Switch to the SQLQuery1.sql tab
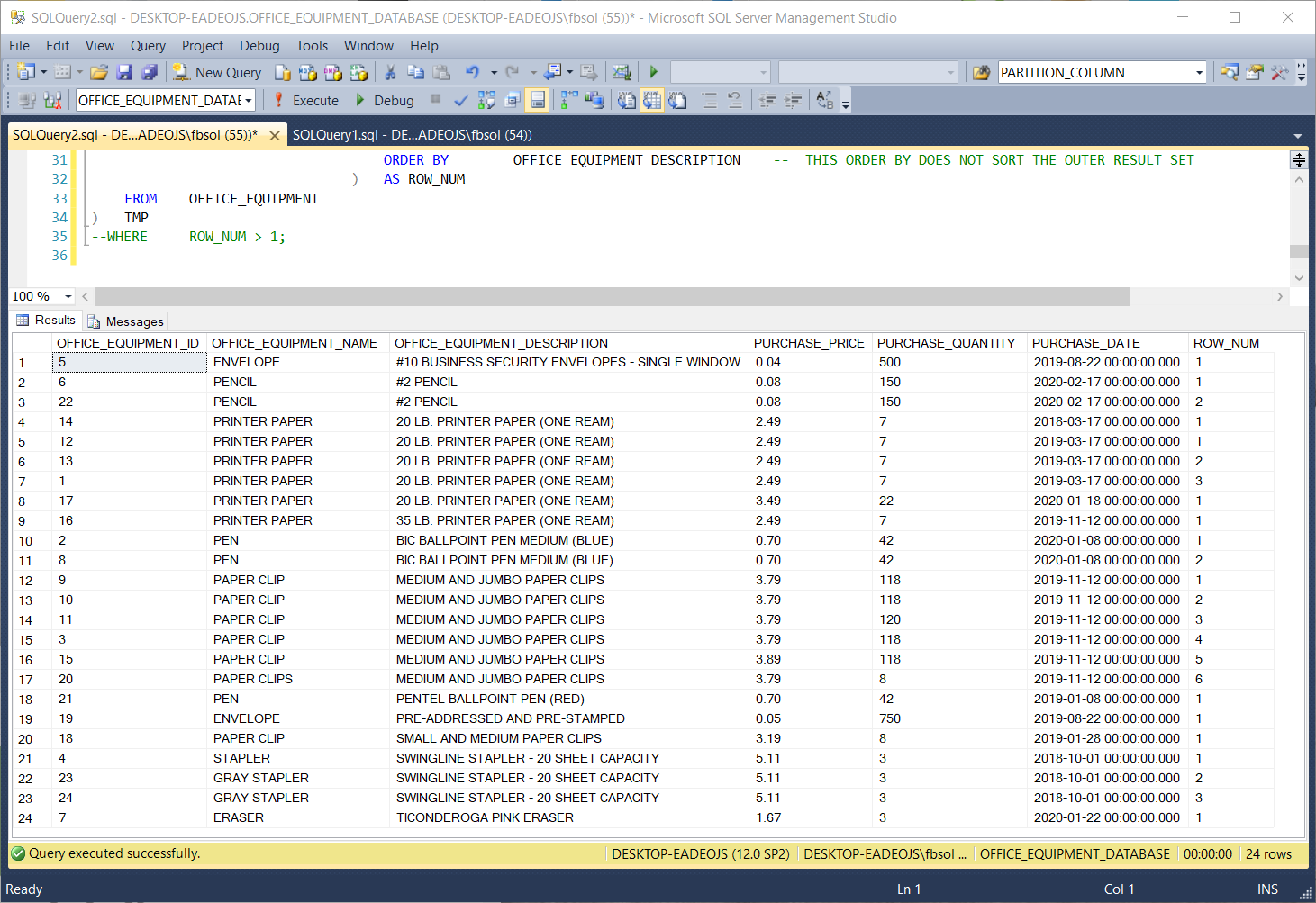This screenshot has height=903, width=1316. click(x=412, y=135)
